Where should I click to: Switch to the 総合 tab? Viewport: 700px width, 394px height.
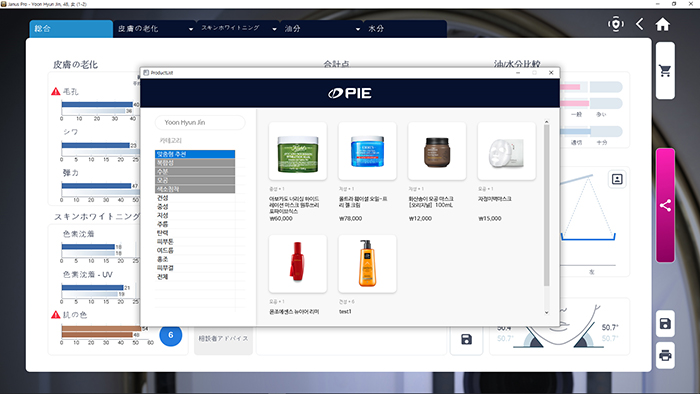(71, 29)
